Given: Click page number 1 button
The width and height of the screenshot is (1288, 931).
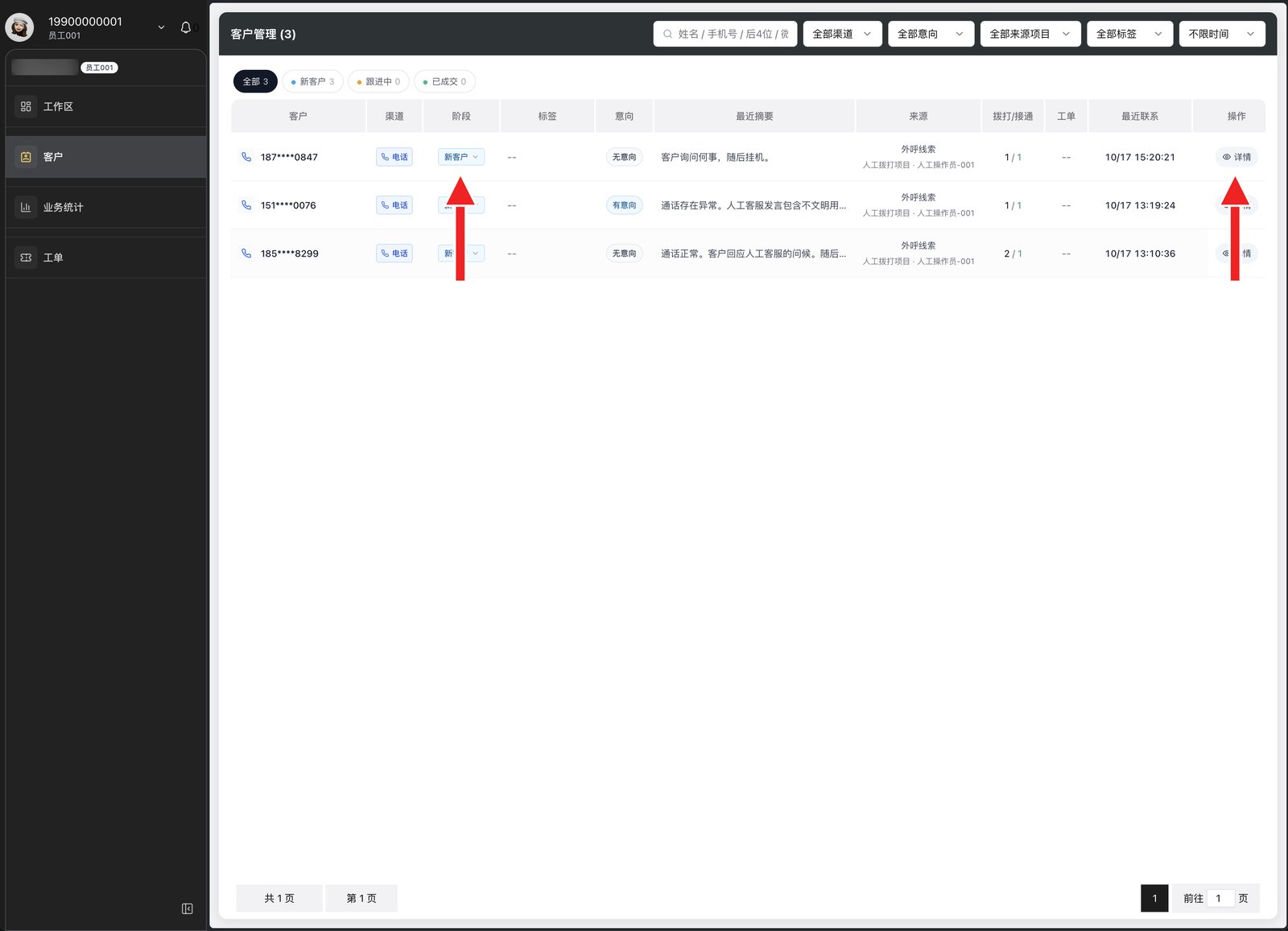Looking at the screenshot, I should click(1154, 898).
